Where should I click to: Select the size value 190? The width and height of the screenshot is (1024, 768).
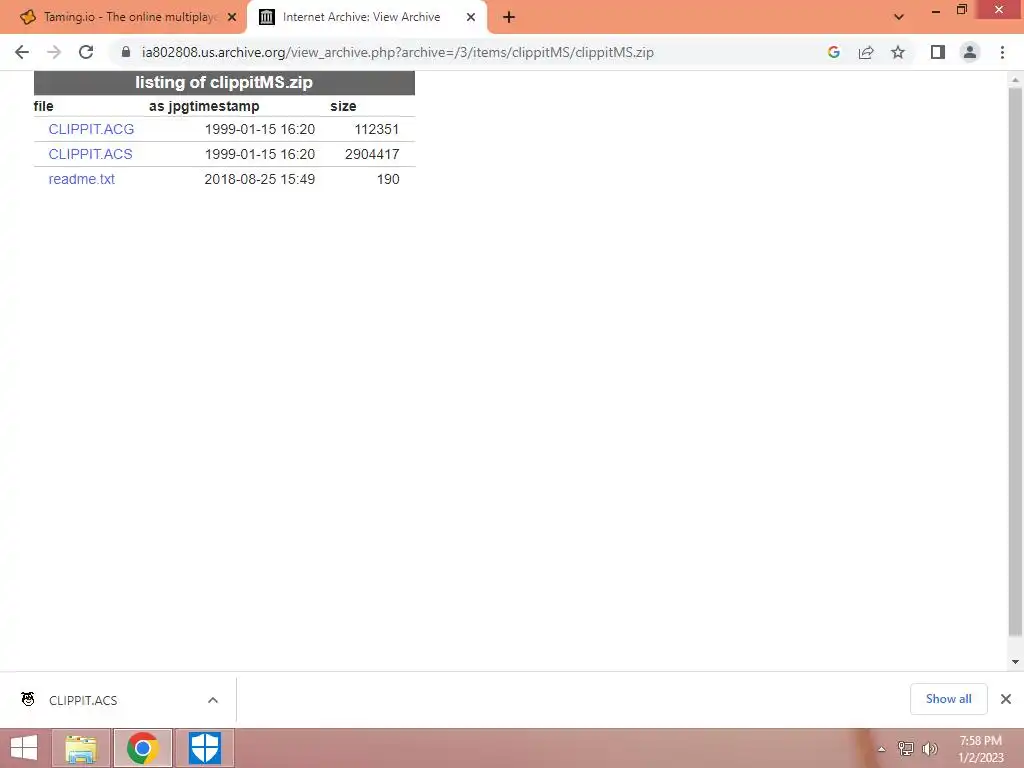(388, 179)
